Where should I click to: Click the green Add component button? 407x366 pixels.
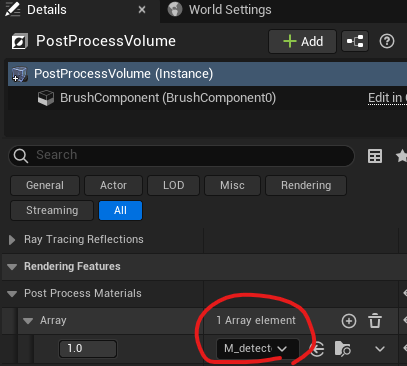[x=303, y=42]
